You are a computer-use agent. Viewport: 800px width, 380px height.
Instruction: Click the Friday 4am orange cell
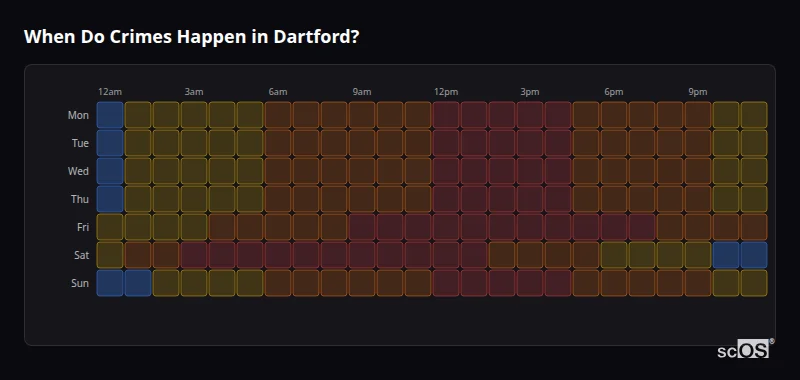(222, 227)
